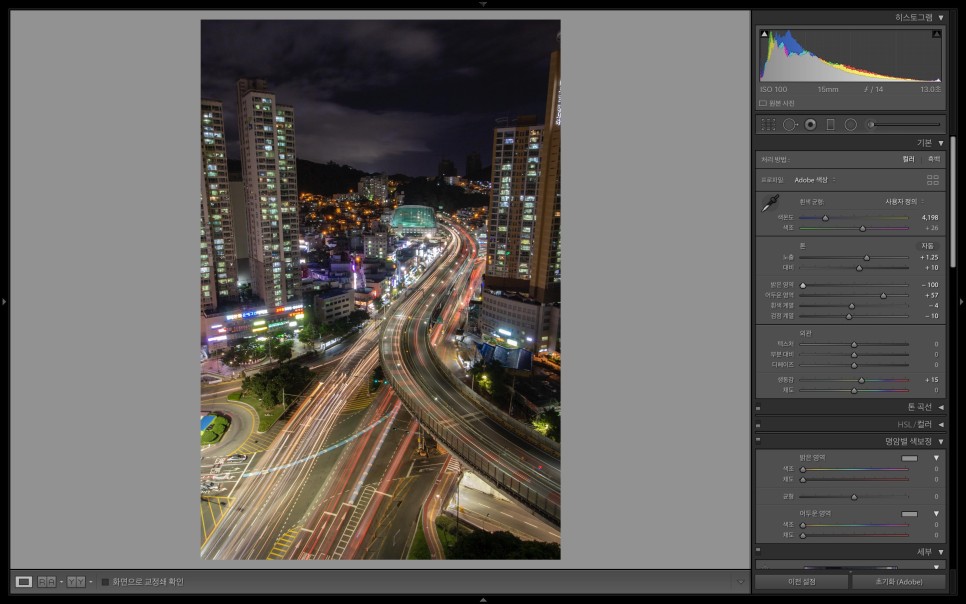Select the Crop Overlay grid tool

(x=768, y=124)
